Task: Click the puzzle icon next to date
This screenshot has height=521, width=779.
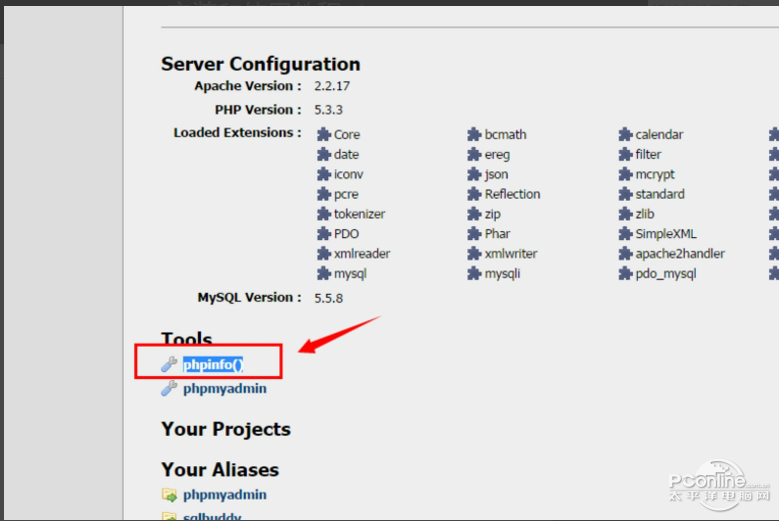Action: point(324,154)
